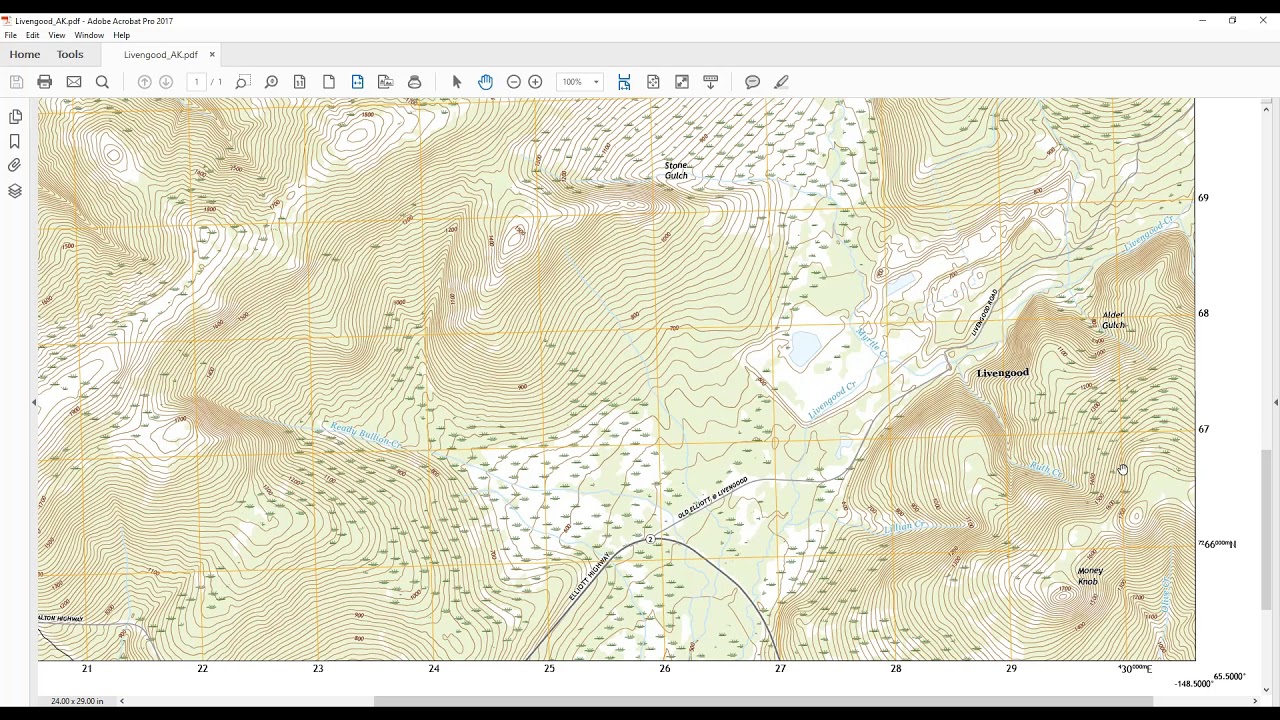
Task: Select the Hand pan tool
Action: coord(486,82)
